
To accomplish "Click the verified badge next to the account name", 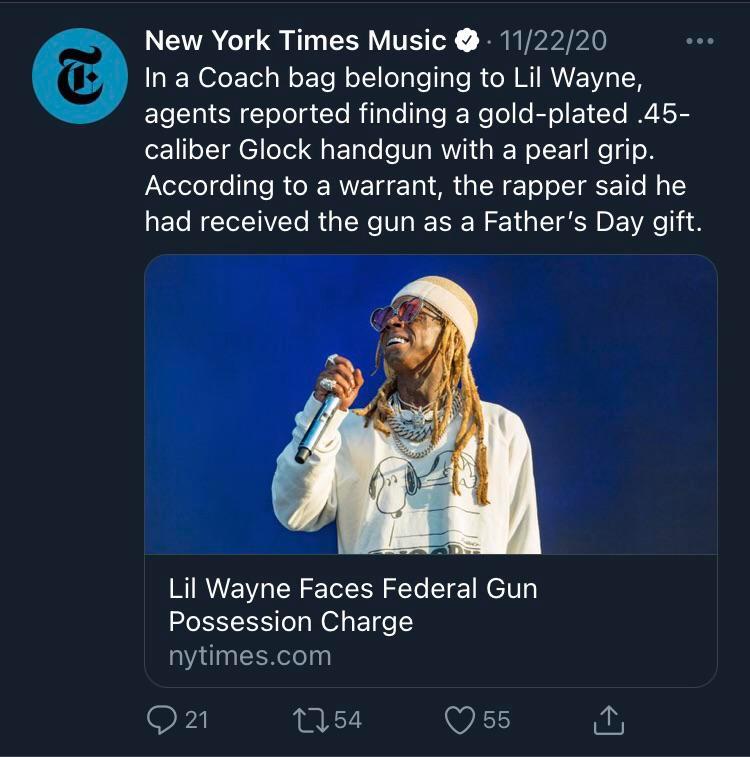I will [x=466, y=41].
